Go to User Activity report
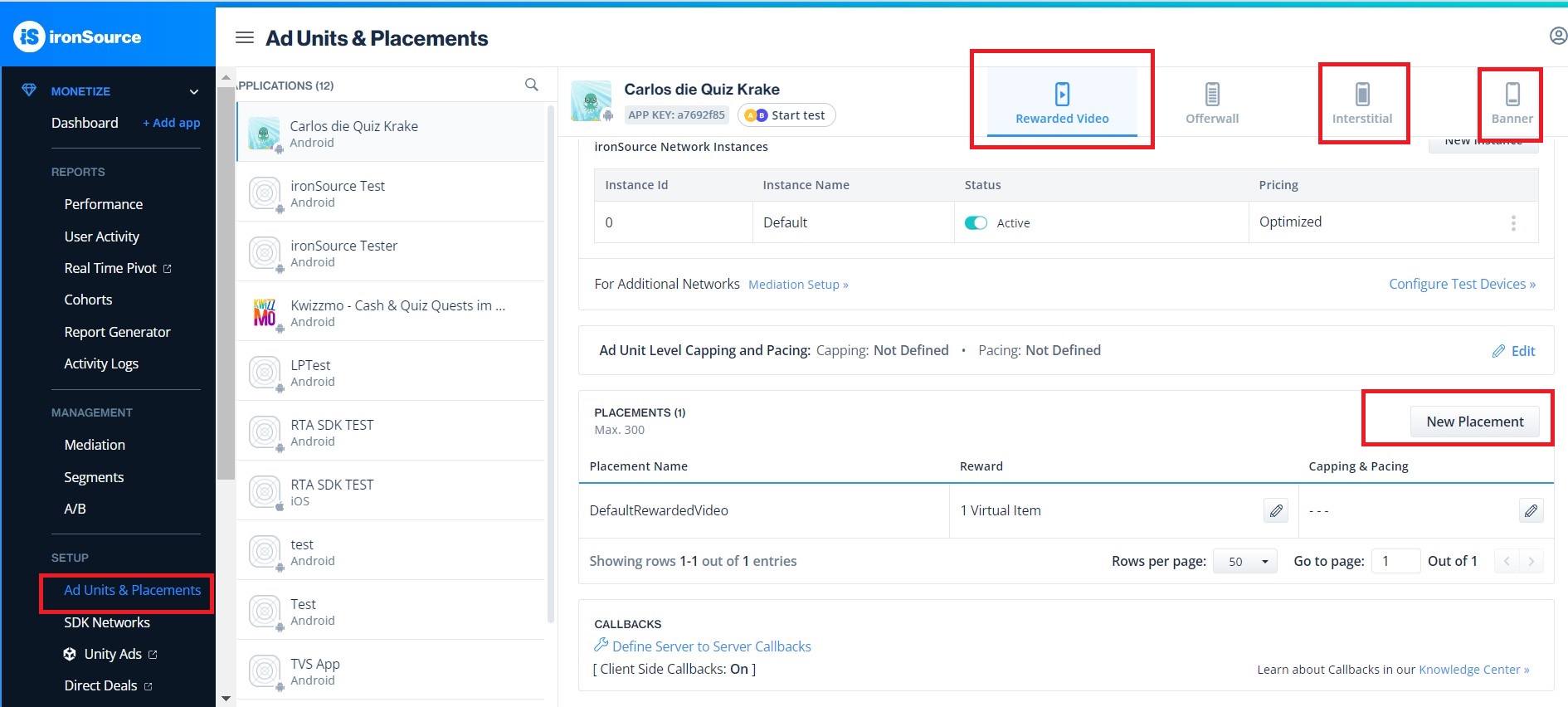 point(102,236)
